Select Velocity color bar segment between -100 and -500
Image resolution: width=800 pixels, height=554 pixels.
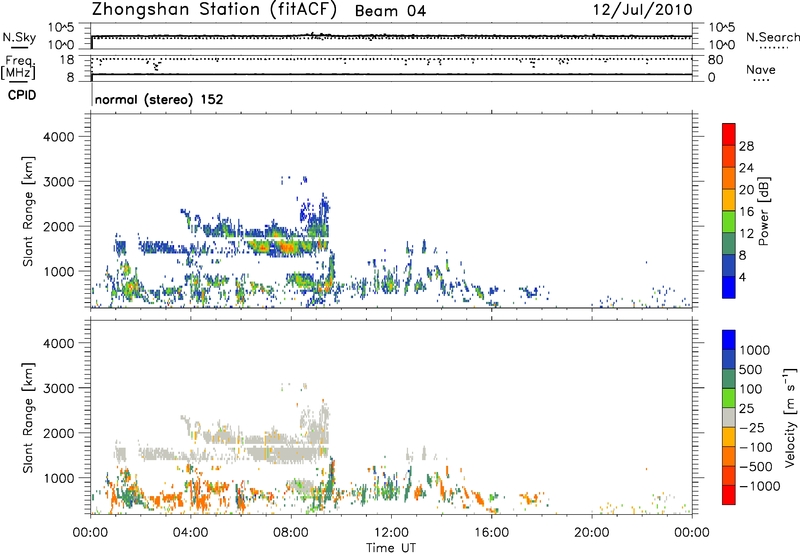coord(729,456)
